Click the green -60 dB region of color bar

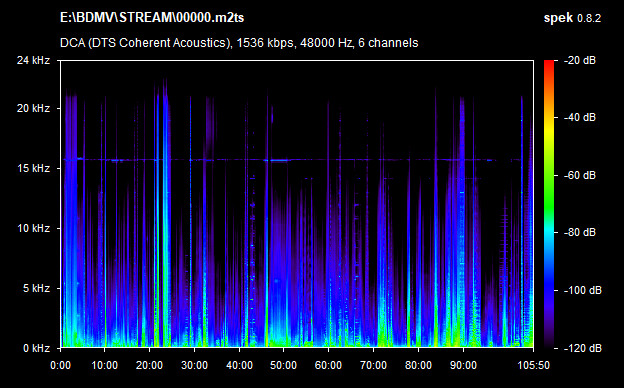click(x=549, y=175)
